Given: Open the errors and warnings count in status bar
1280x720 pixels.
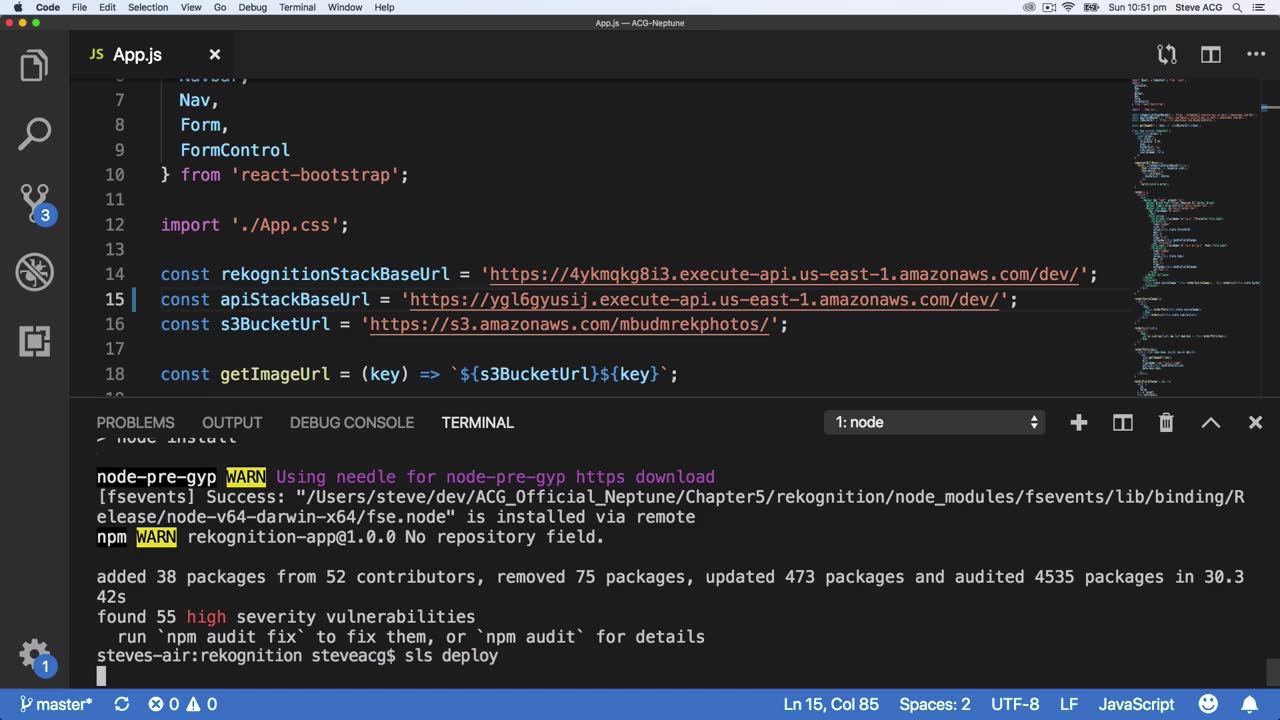Looking at the screenshot, I should point(183,704).
